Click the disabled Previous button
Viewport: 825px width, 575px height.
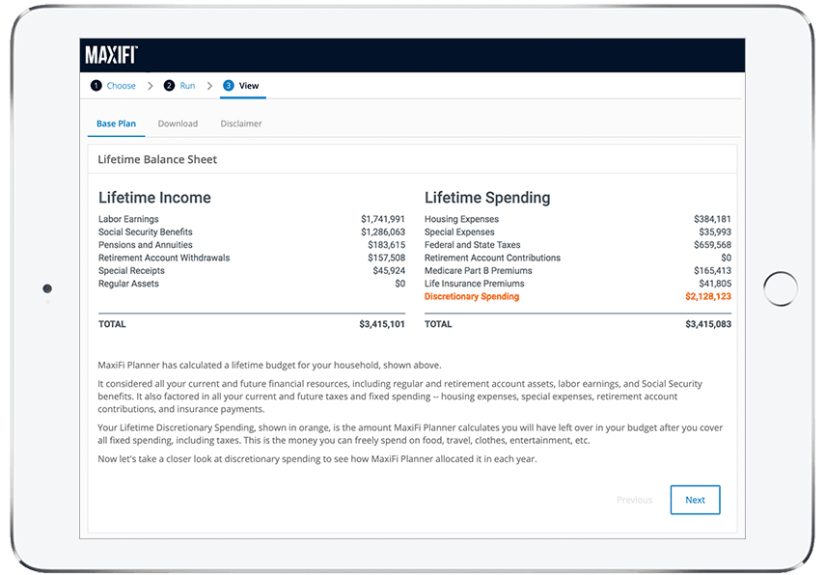pos(634,500)
